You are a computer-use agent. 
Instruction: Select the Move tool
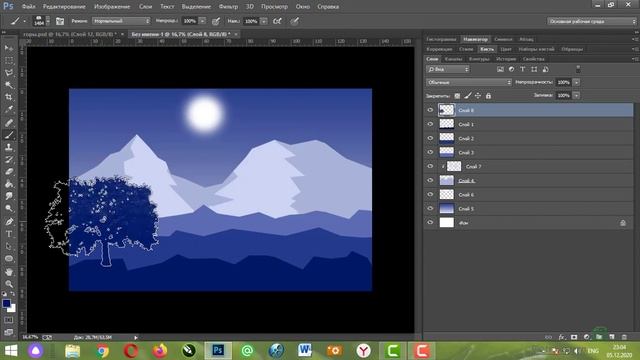(x=9, y=48)
